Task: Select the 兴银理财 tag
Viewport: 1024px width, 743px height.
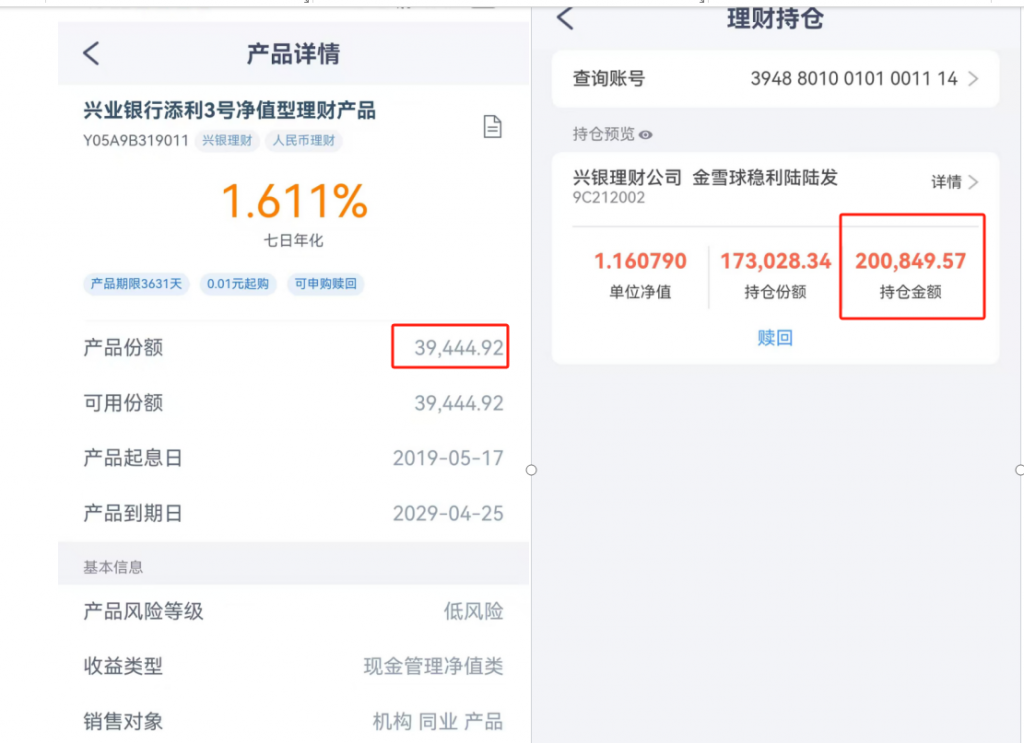Action: pos(227,140)
